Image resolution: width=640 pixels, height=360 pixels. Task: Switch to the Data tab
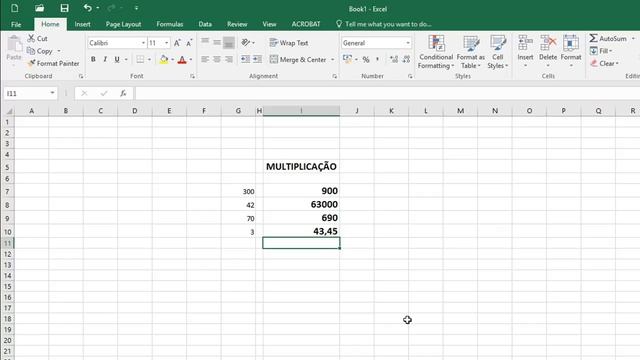205,24
